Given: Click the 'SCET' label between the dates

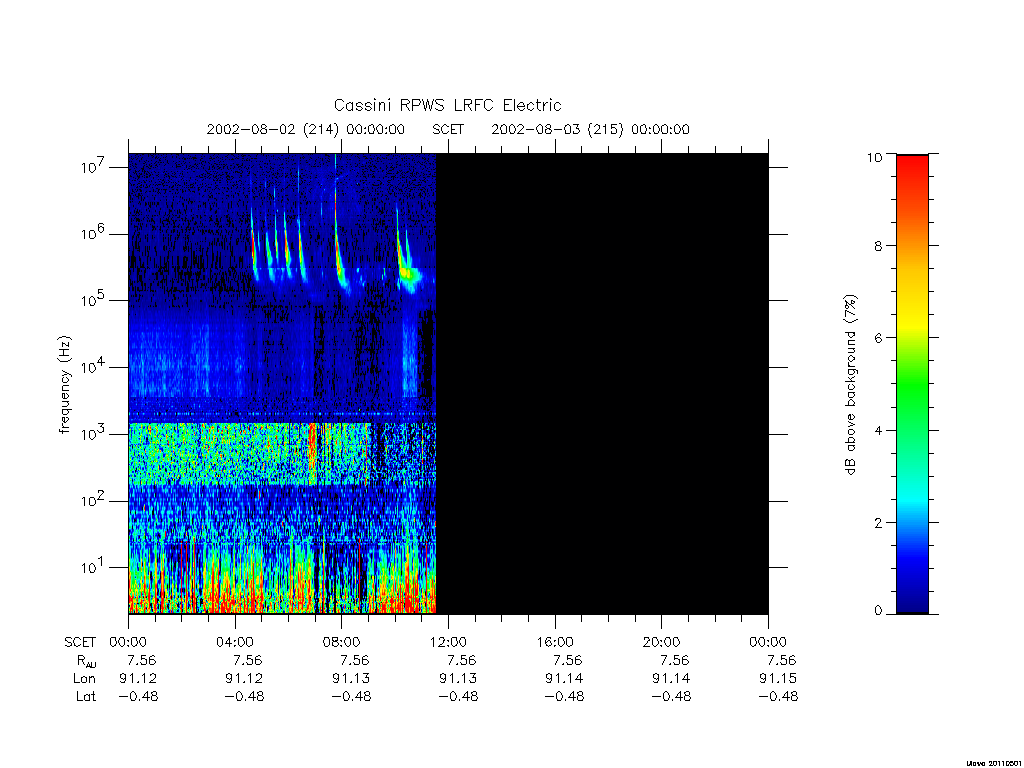Looking at the screenshot, I should point(448,129).
